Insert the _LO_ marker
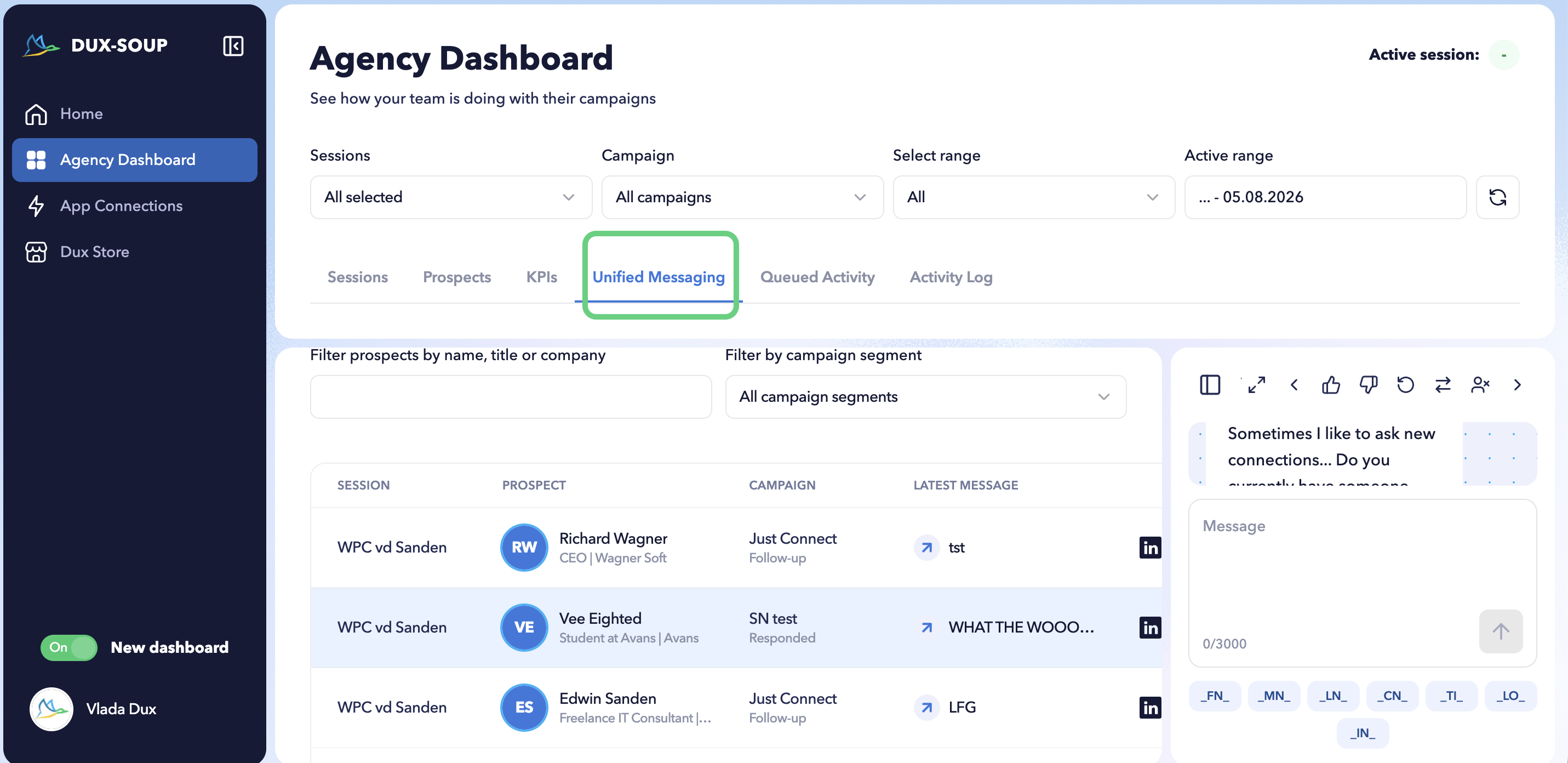The image size is (1568, 763). point(1511,696)
